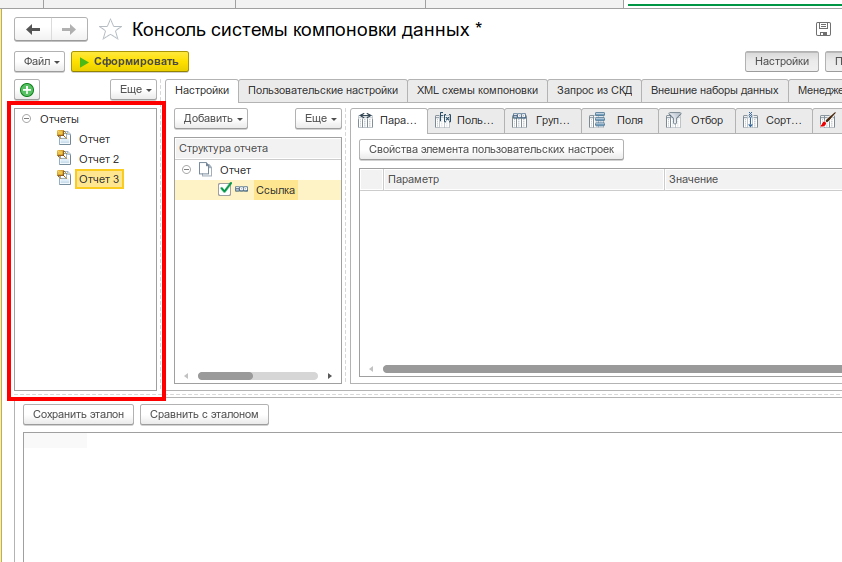842x562 pixels.
Task: Collapse the Отчет node in report structure
Action: [x=186, y=170]
